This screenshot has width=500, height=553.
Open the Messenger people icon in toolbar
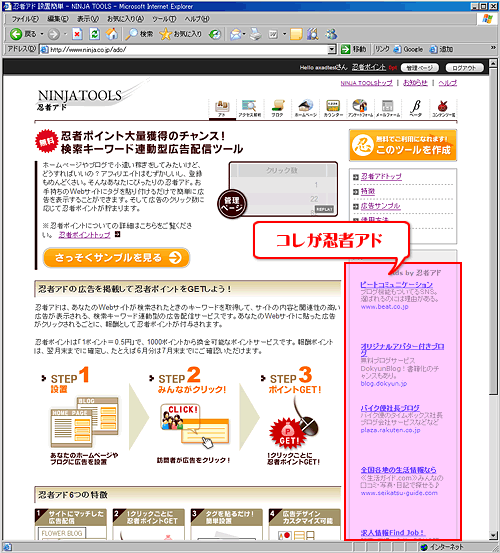pyautogui.click(x=331, y=34)
